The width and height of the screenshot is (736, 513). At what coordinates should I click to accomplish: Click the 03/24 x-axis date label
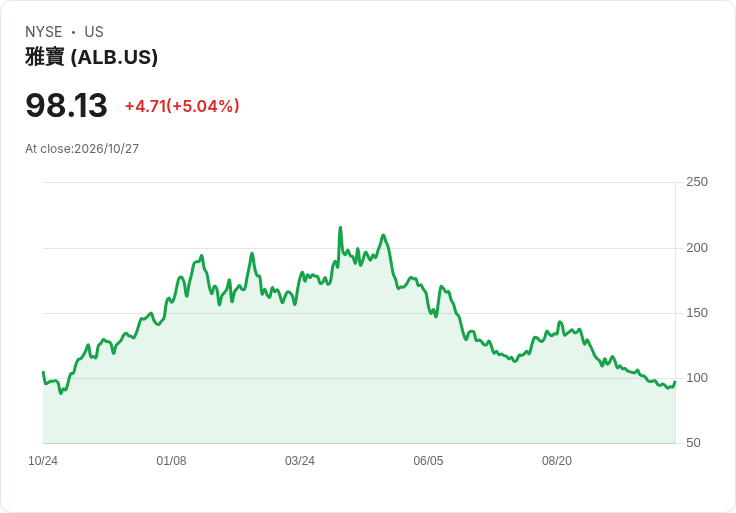pos(300,461)
